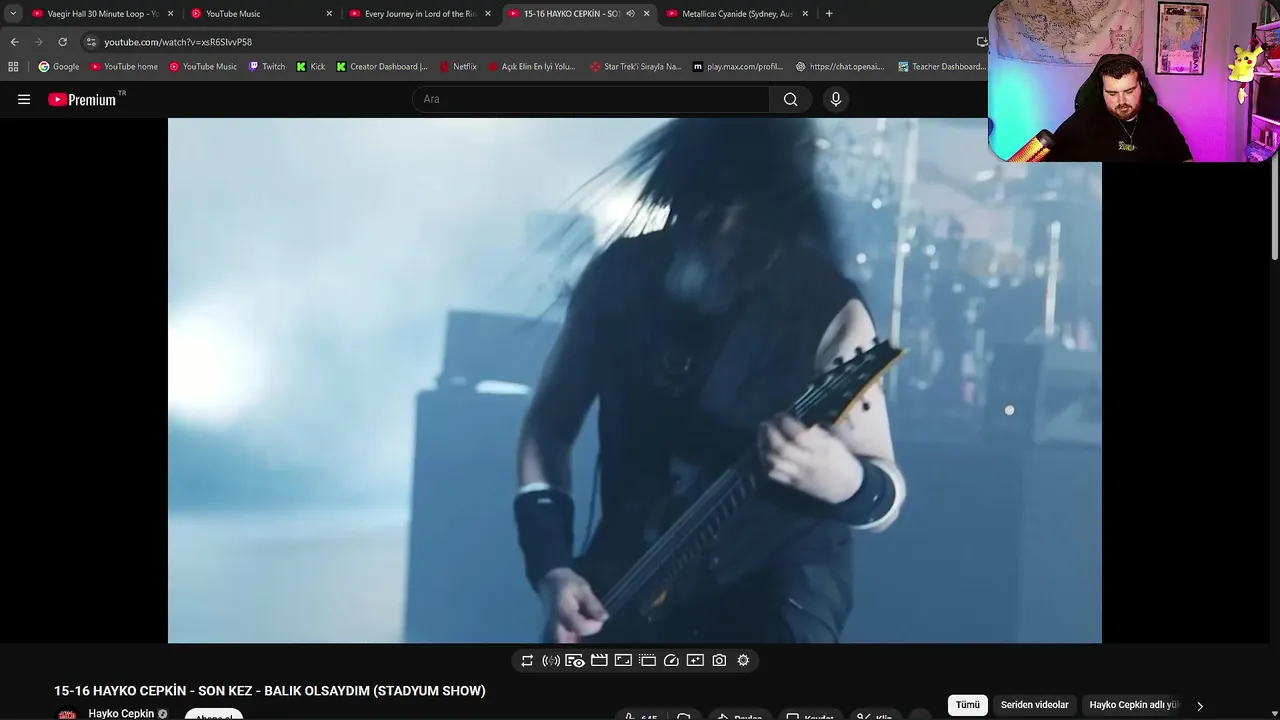Toggle the loop video icon below the player

pyautogui.click(x=527, y=660)
